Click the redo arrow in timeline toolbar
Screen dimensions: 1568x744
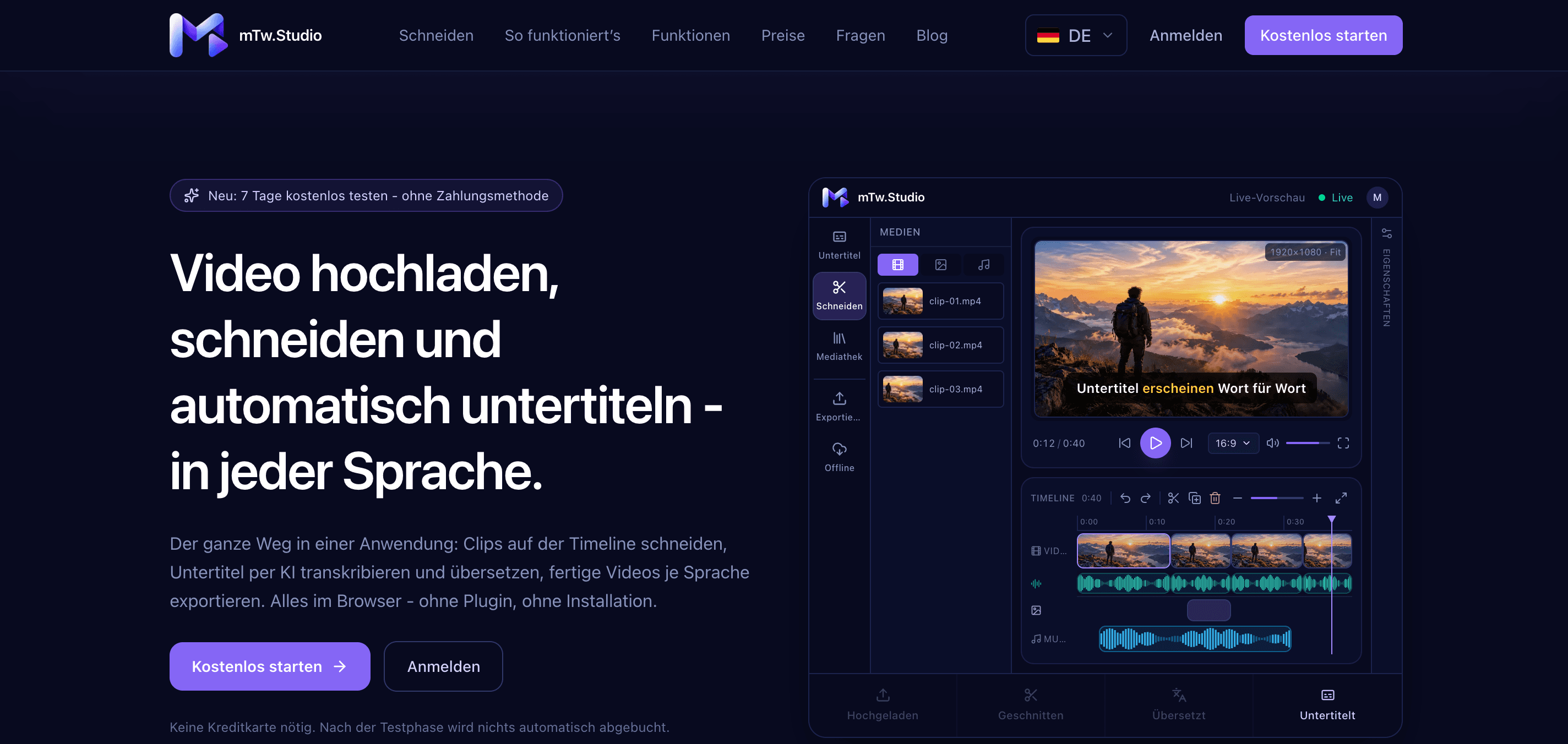(x=1146, y=498)
